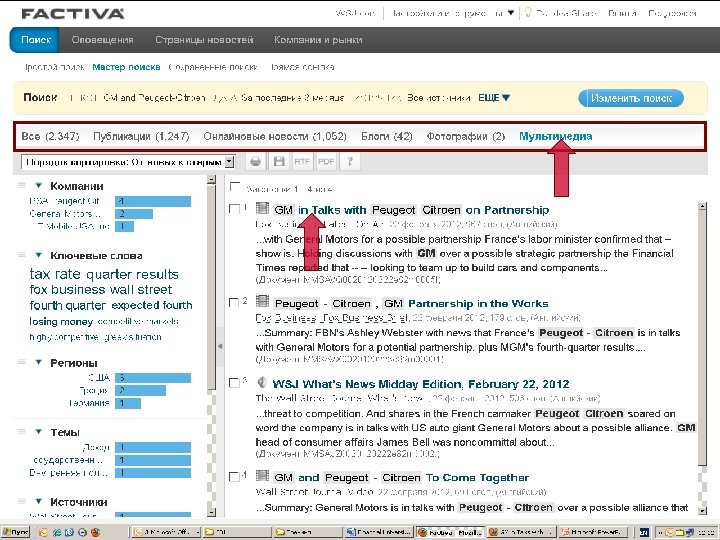This screenshot has width=720, height=540.
Task: Click the video icon beside 'GM and Peugeot-Citroen To Come Together'
Action: point(262,476)
